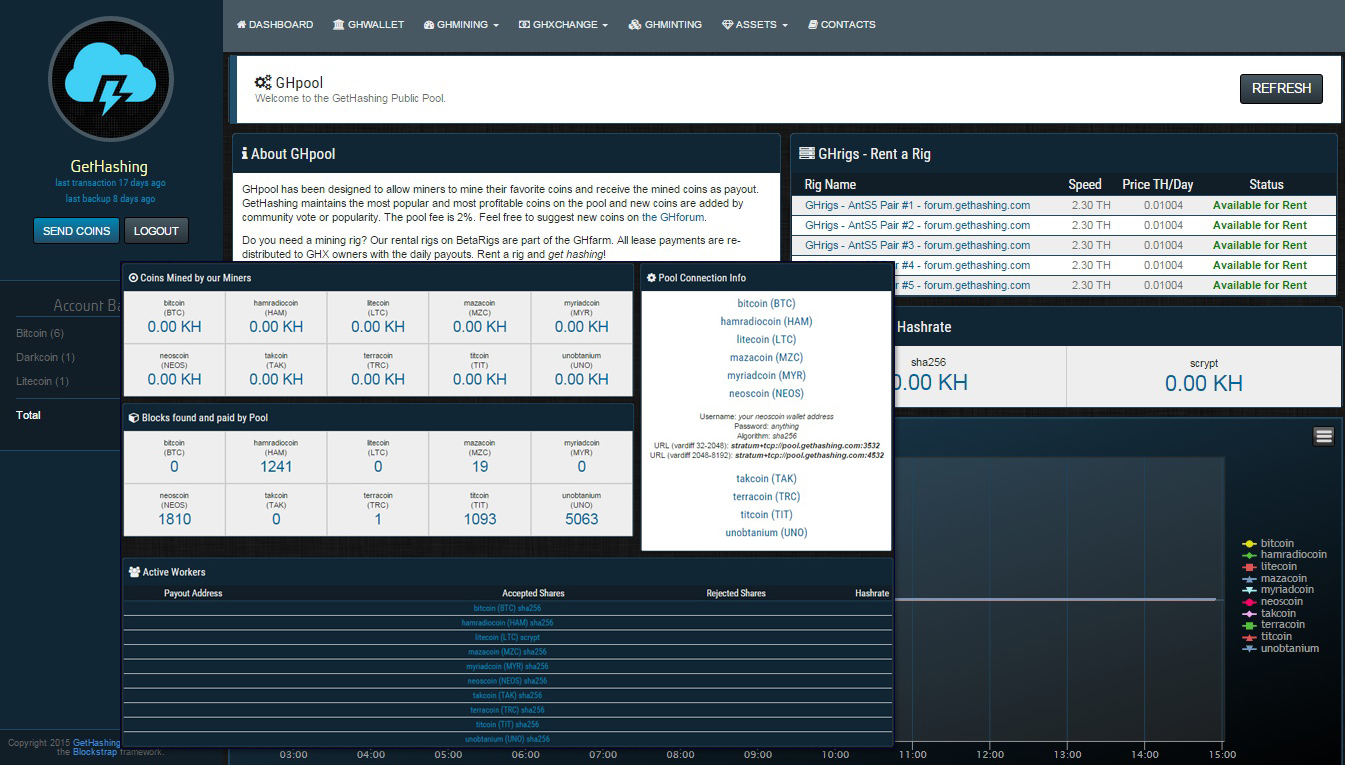Viewport: 1345px width, 765px height.
Task: Click the last backup 8 days ago text
Action: tap(110, 199)
